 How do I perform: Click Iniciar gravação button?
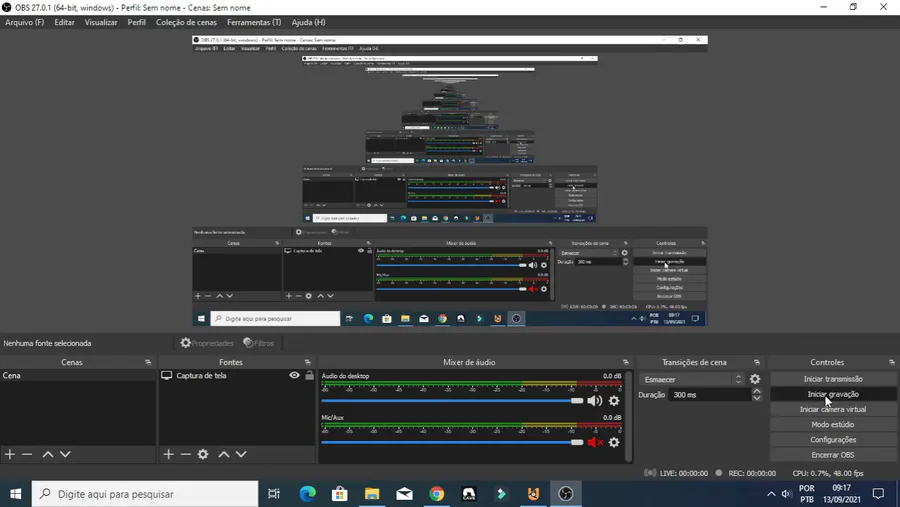833,394
